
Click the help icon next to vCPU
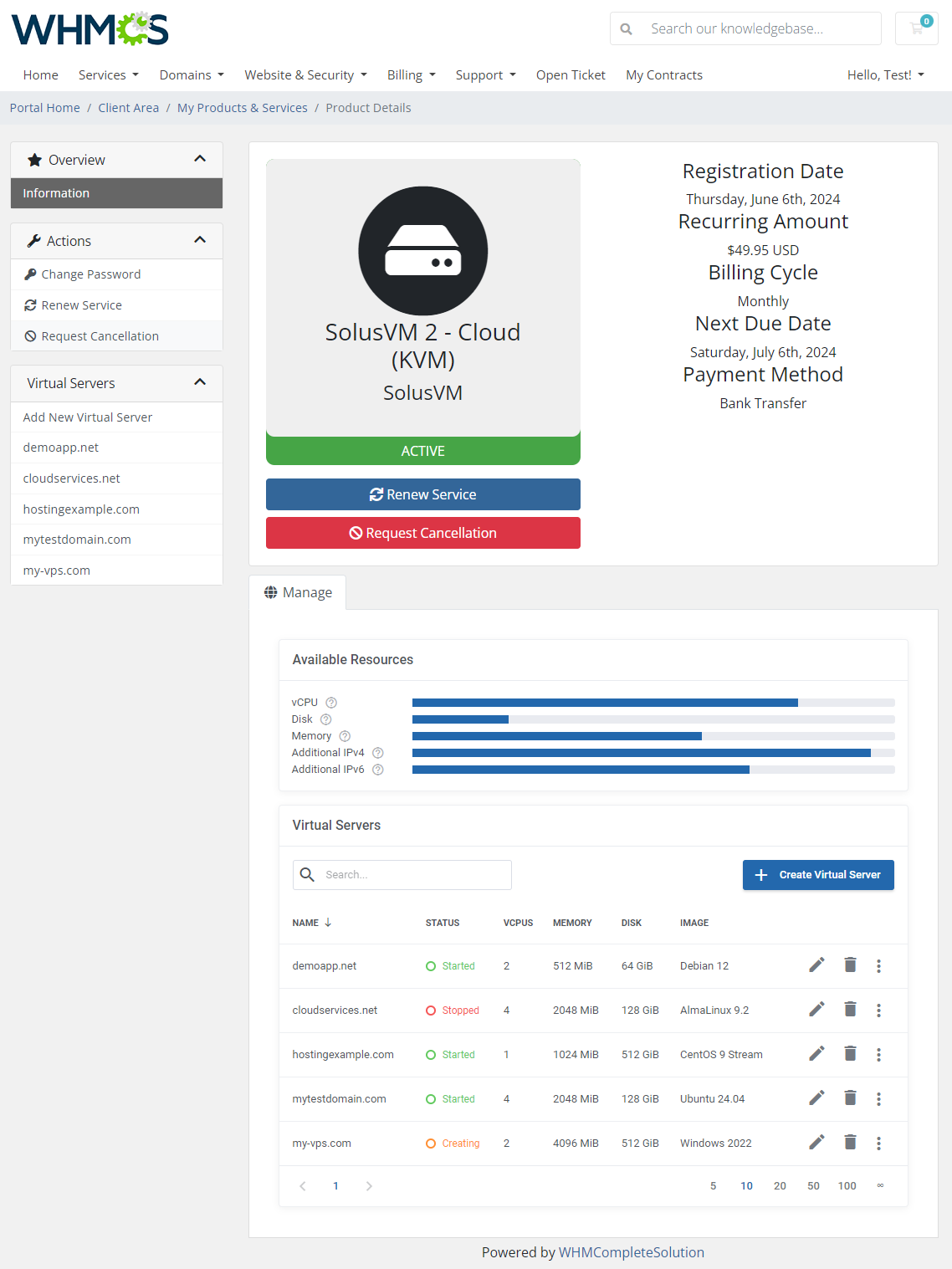tap(330, 703)
